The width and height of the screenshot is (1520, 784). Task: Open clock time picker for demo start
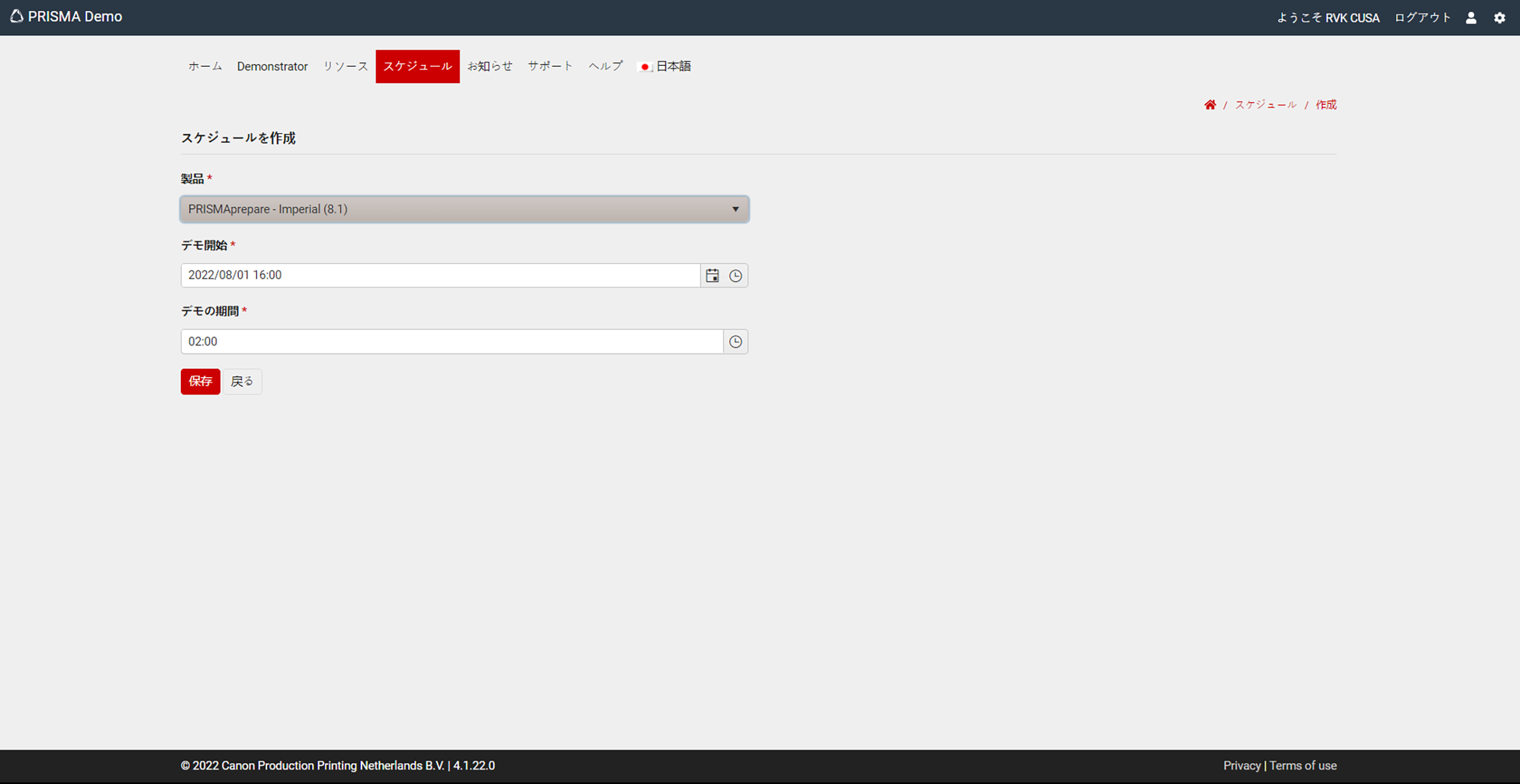pos(735,275)
